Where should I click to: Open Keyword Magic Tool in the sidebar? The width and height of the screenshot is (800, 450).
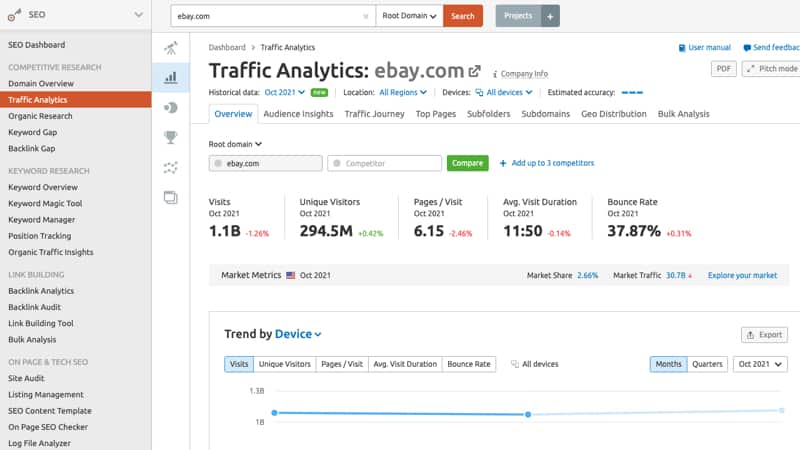(x=45, y=204)
